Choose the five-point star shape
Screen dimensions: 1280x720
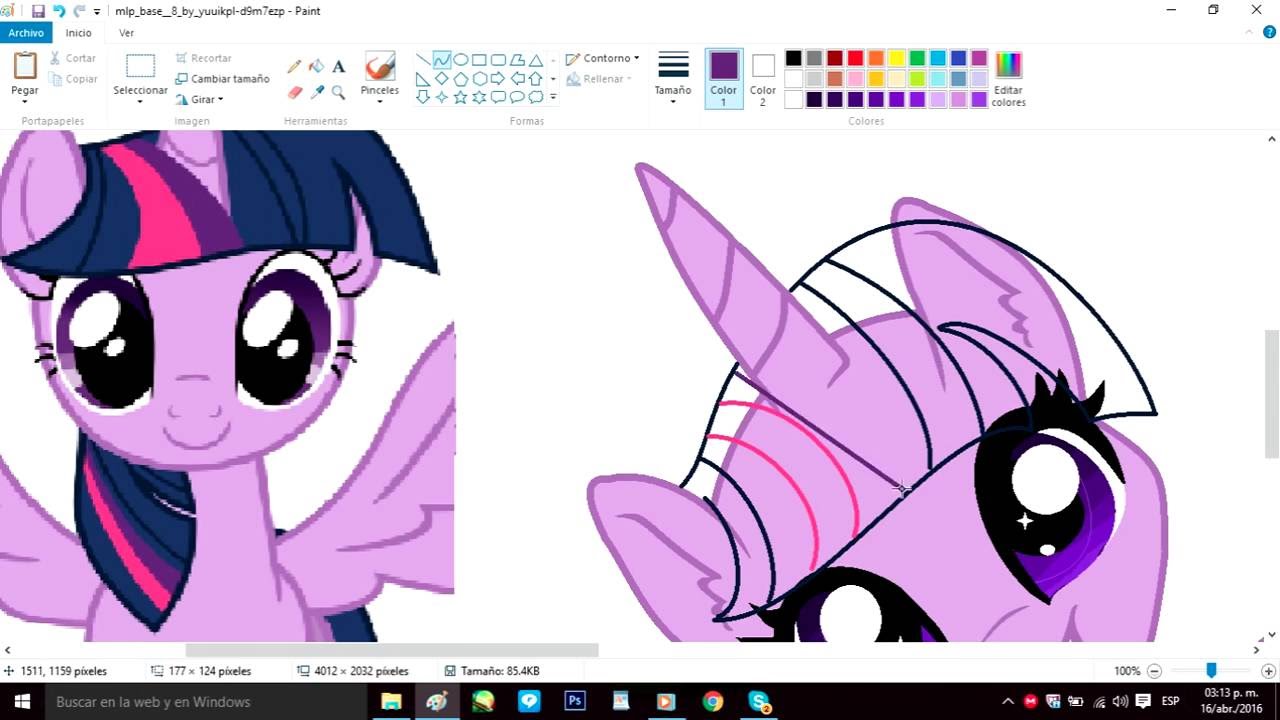pyautogui.click(x=460, y=97)
